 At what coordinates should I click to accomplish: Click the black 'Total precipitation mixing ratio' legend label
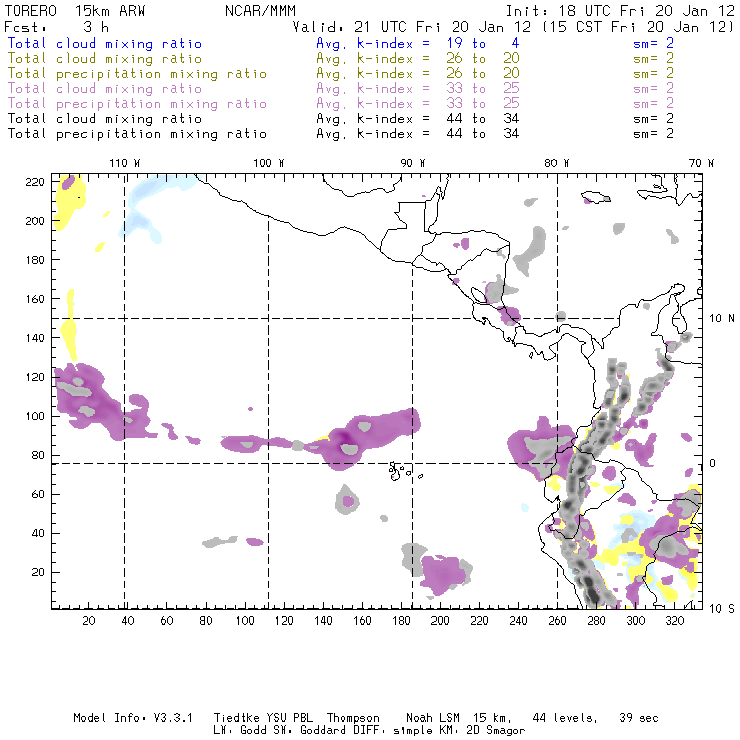pos(137,134)
